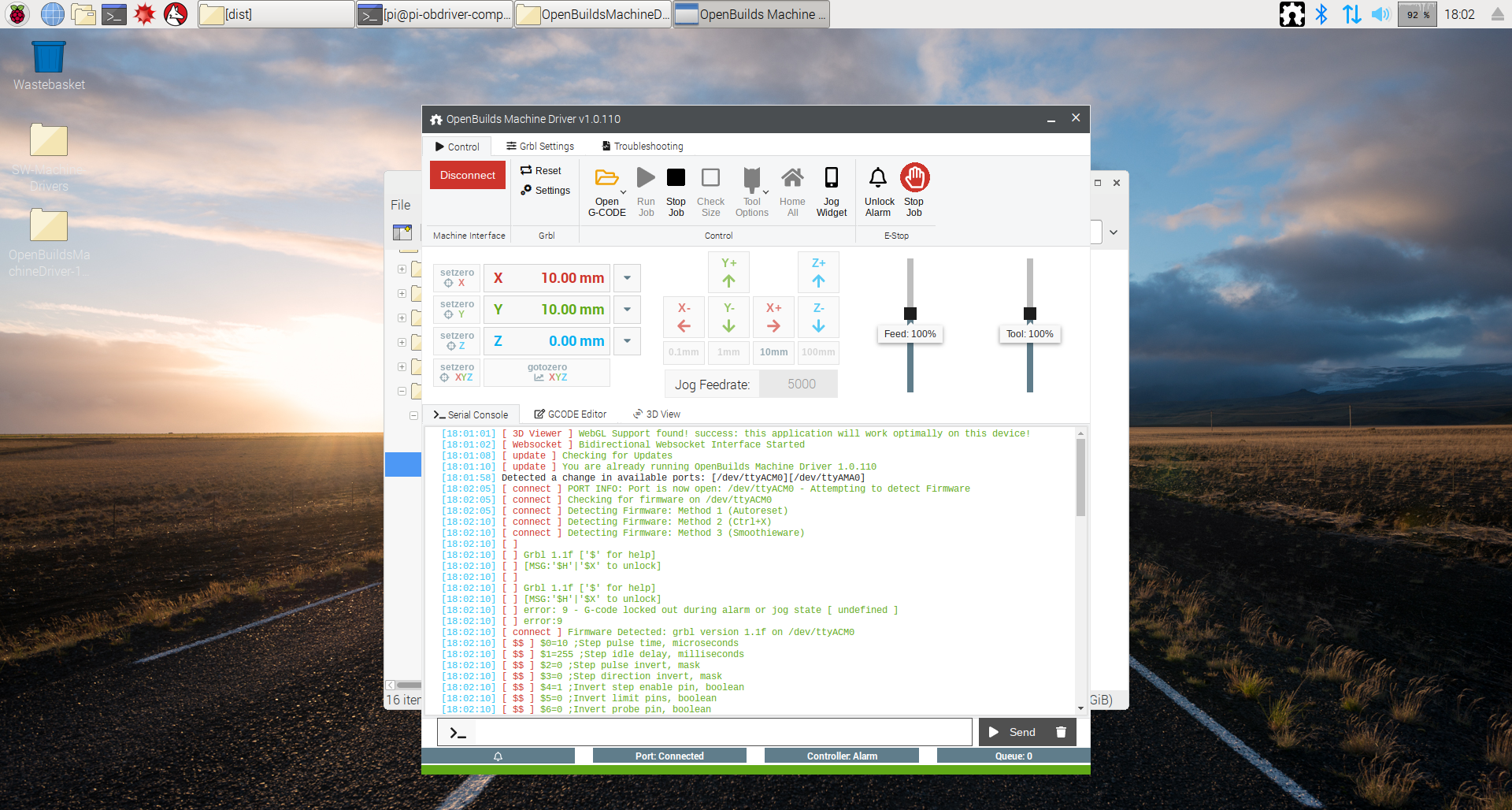This screenshot has width=1512, height=810.
Task: Click the Unlock Alarm bell icon
Action: 877,178
